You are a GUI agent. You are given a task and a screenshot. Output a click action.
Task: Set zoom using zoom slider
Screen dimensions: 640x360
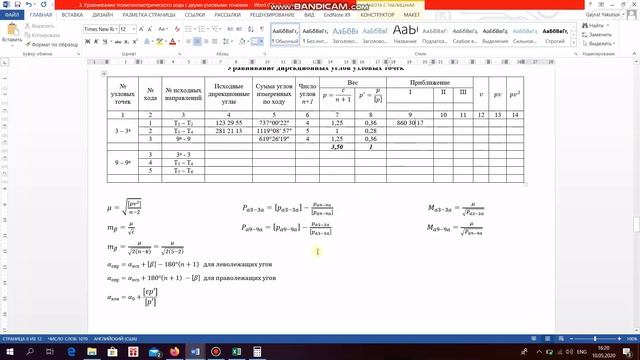coord(595,339)
